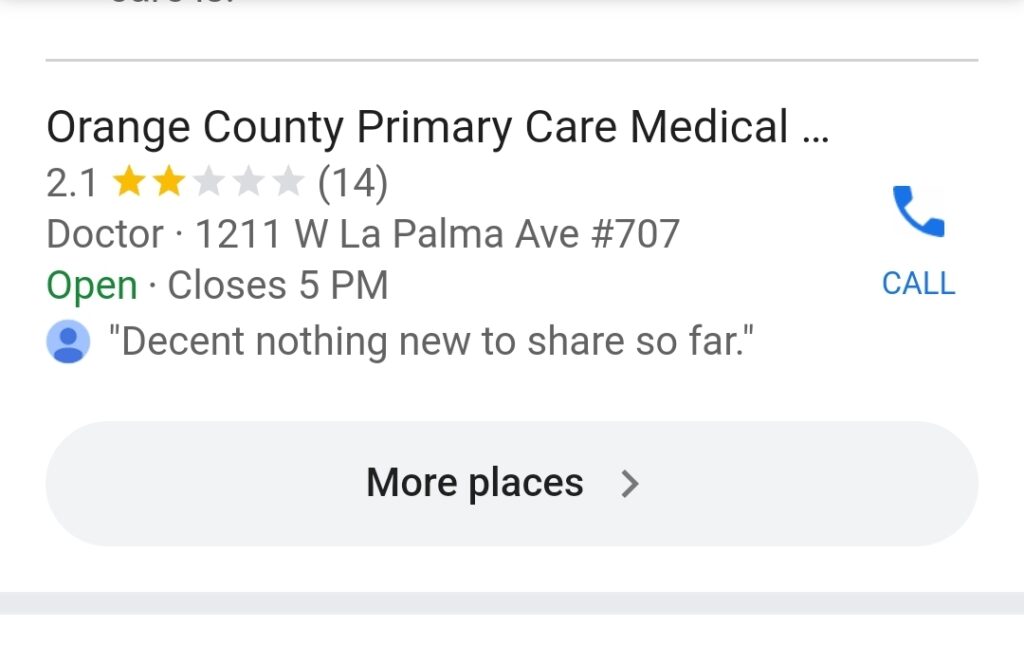
Task: Click the green Open status text
Action: click(x=91, y=287)
